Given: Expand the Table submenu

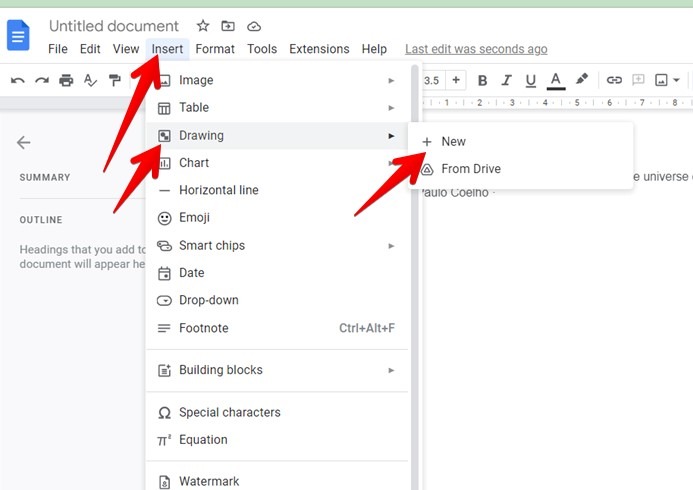Looking at the screenshot, I should [277, 108].
